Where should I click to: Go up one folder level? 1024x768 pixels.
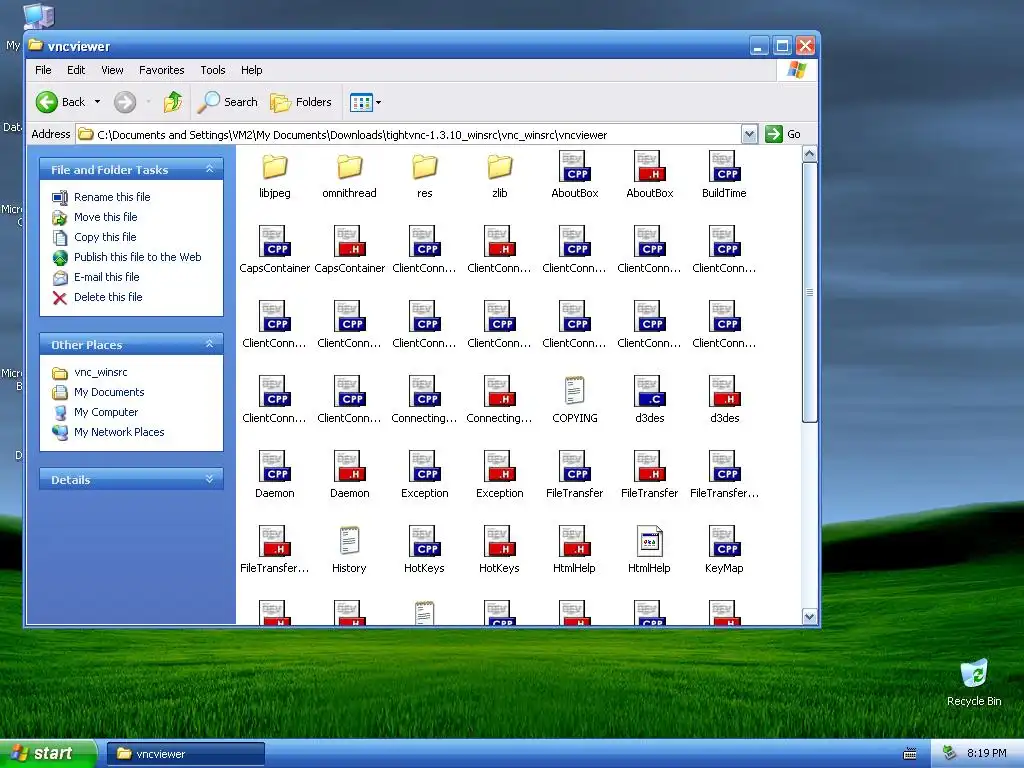(x=173, y=102)
